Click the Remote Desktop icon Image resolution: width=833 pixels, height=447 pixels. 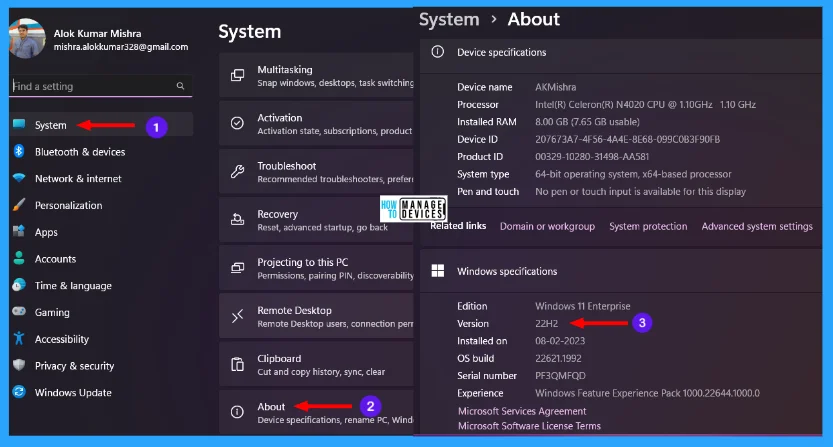(x=237, y=316)
